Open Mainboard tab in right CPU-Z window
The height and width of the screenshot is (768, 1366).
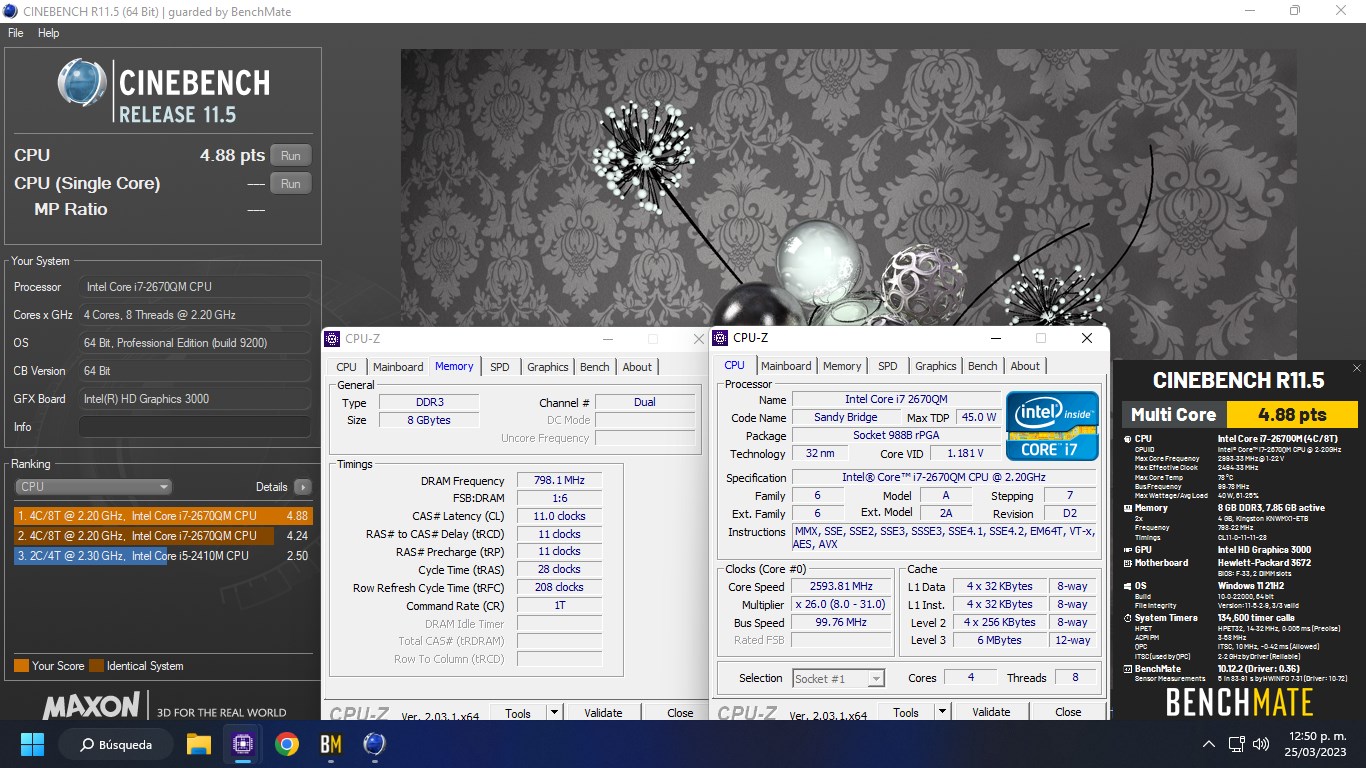pyautogui.click(x=786, y=366)
